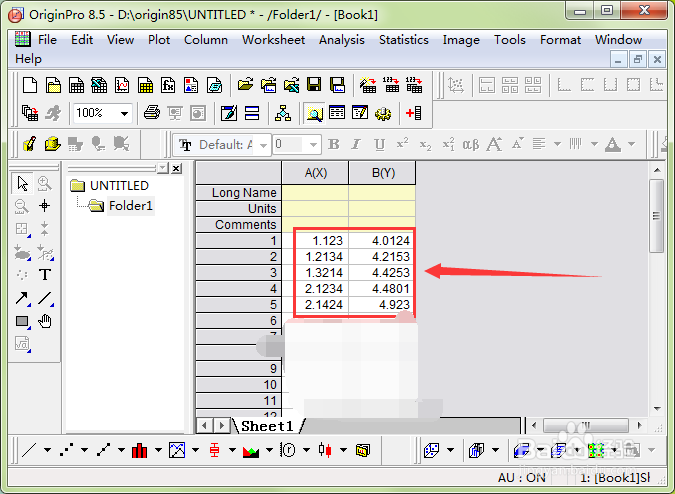
Task: Plot a column bar chart icon
Action: tap(139, 450)
